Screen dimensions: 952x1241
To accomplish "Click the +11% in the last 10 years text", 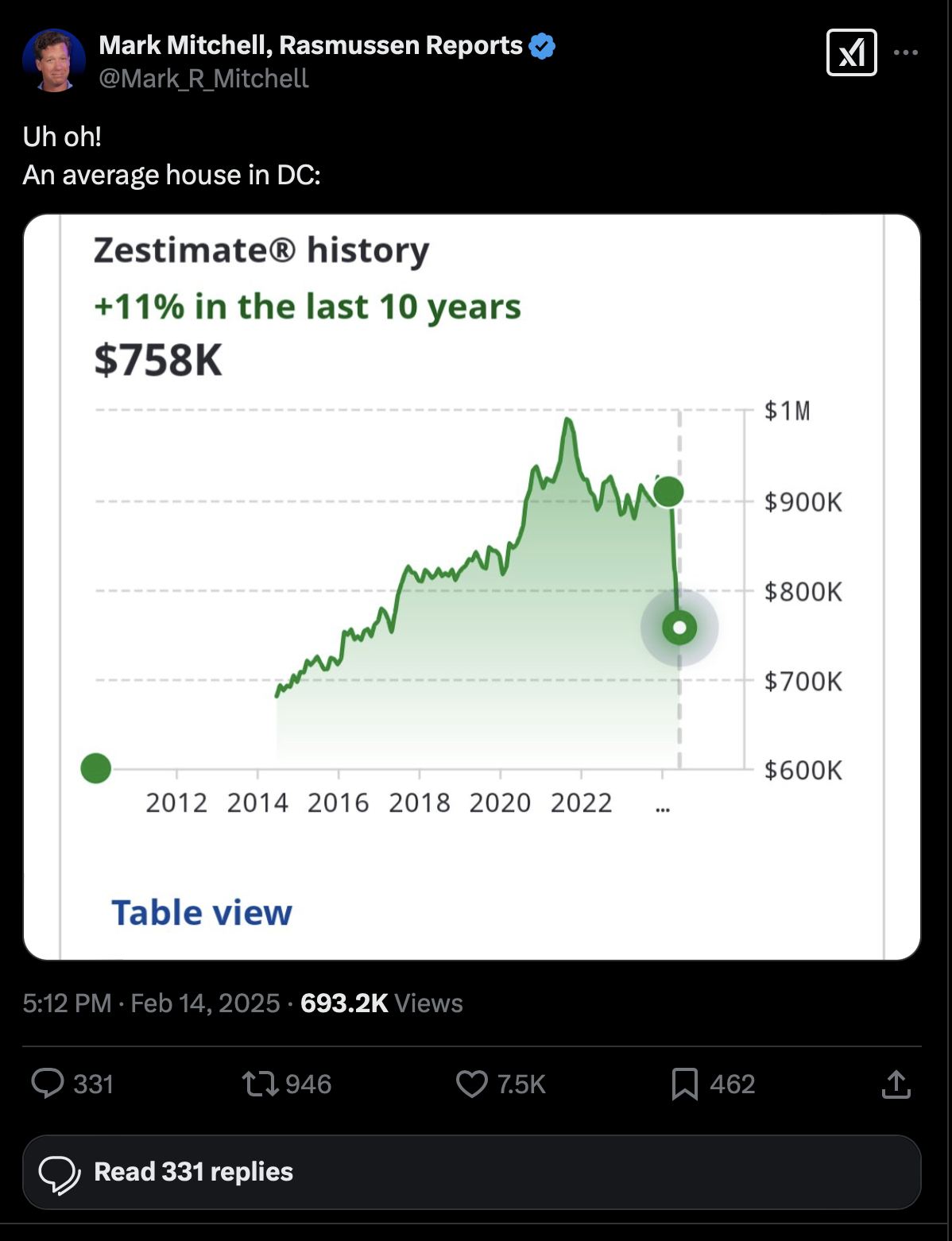I will point(308,307).
